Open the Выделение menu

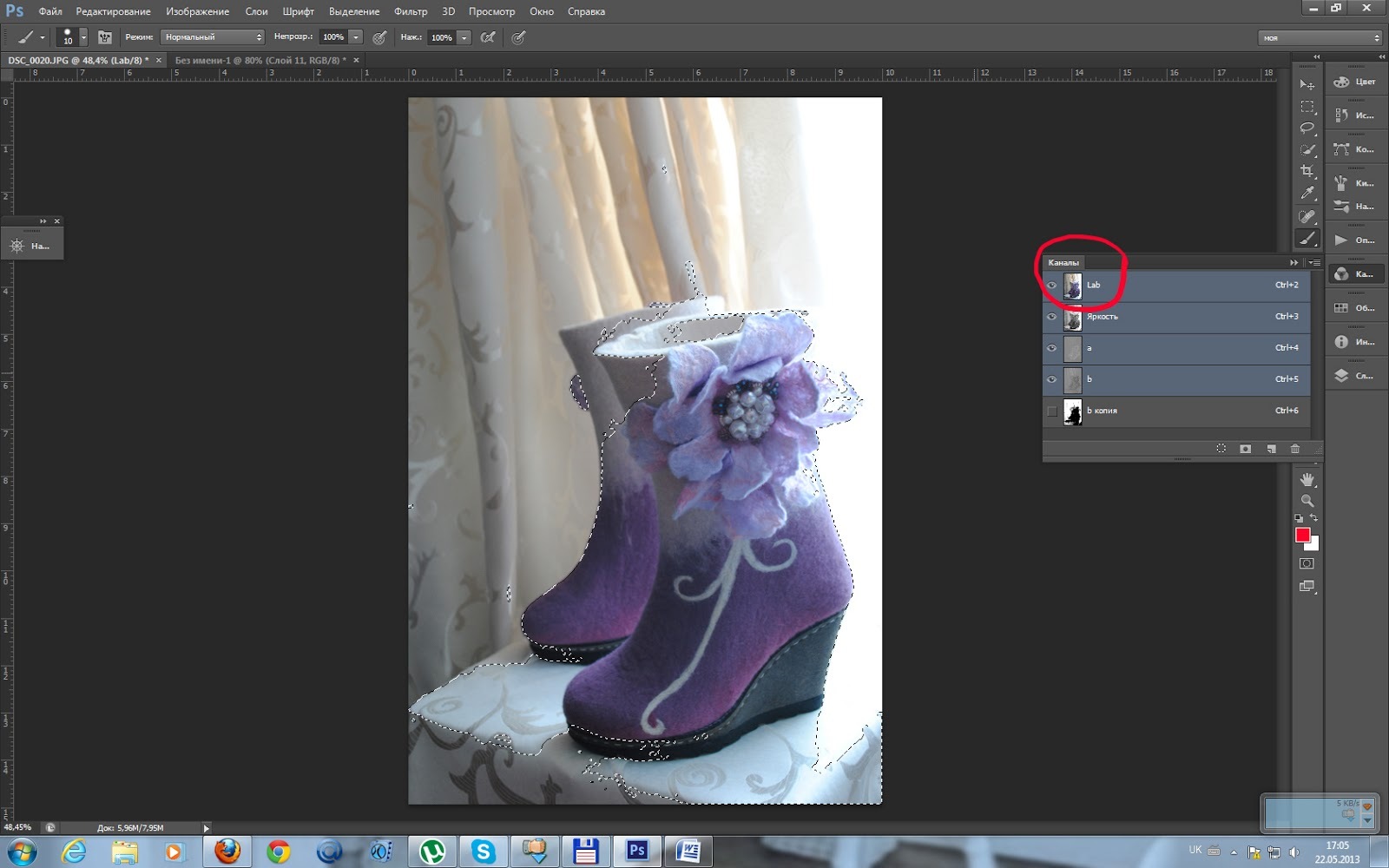354,11
